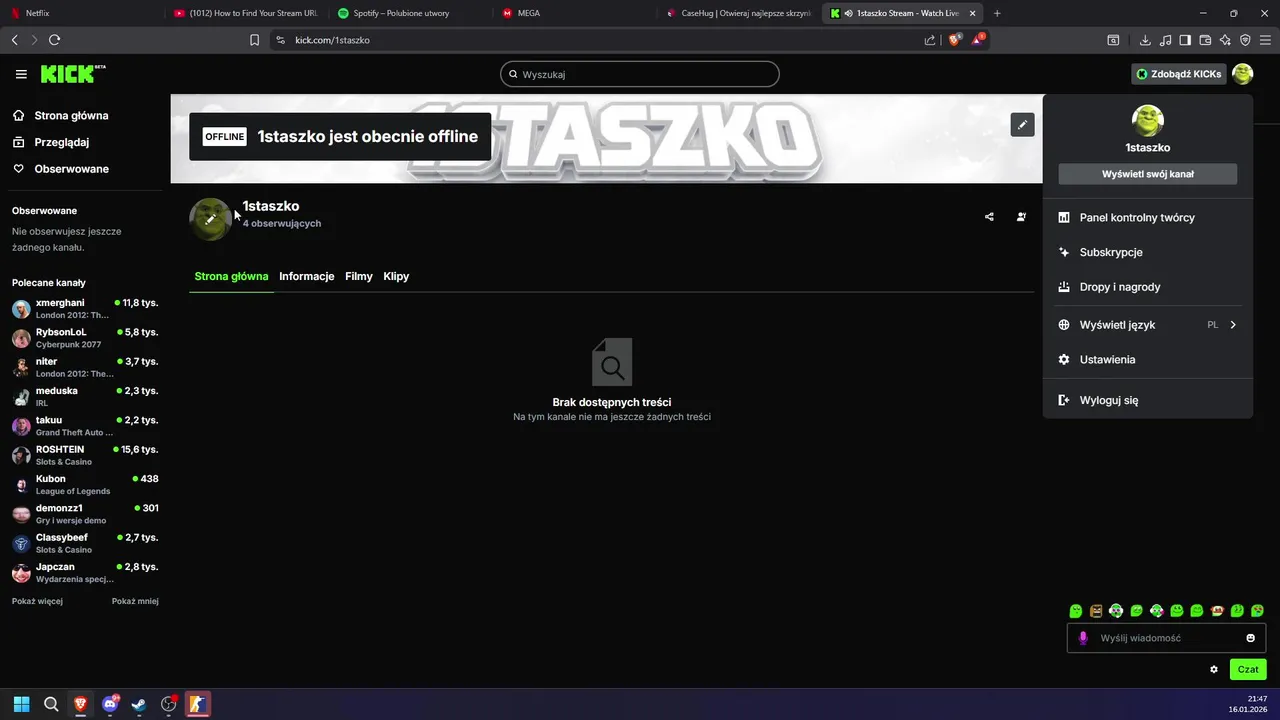The width and height of the screenshot is (1280, 720).
Task: Click the browser back arrow
Action: click(14, 40)
